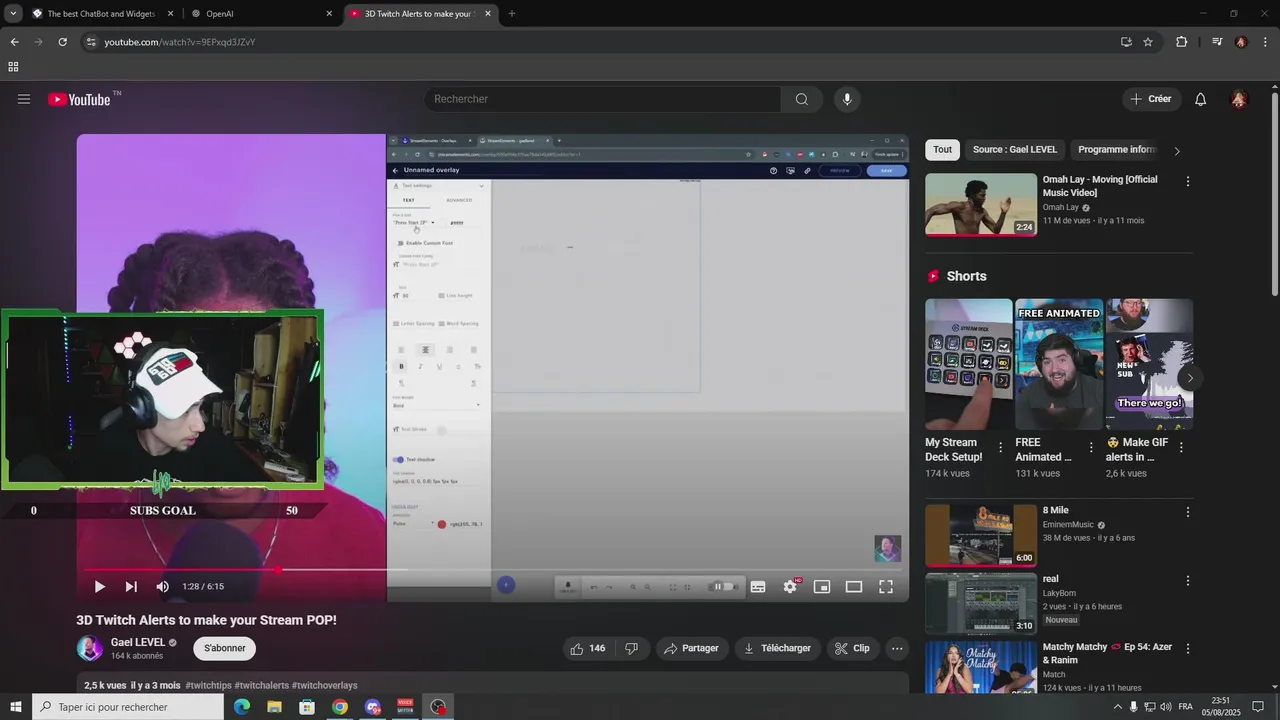This screenshot has width=1280, height=720.
Task: Open the 8 Mile video thumbnail
Action: [x=981, y=535]
